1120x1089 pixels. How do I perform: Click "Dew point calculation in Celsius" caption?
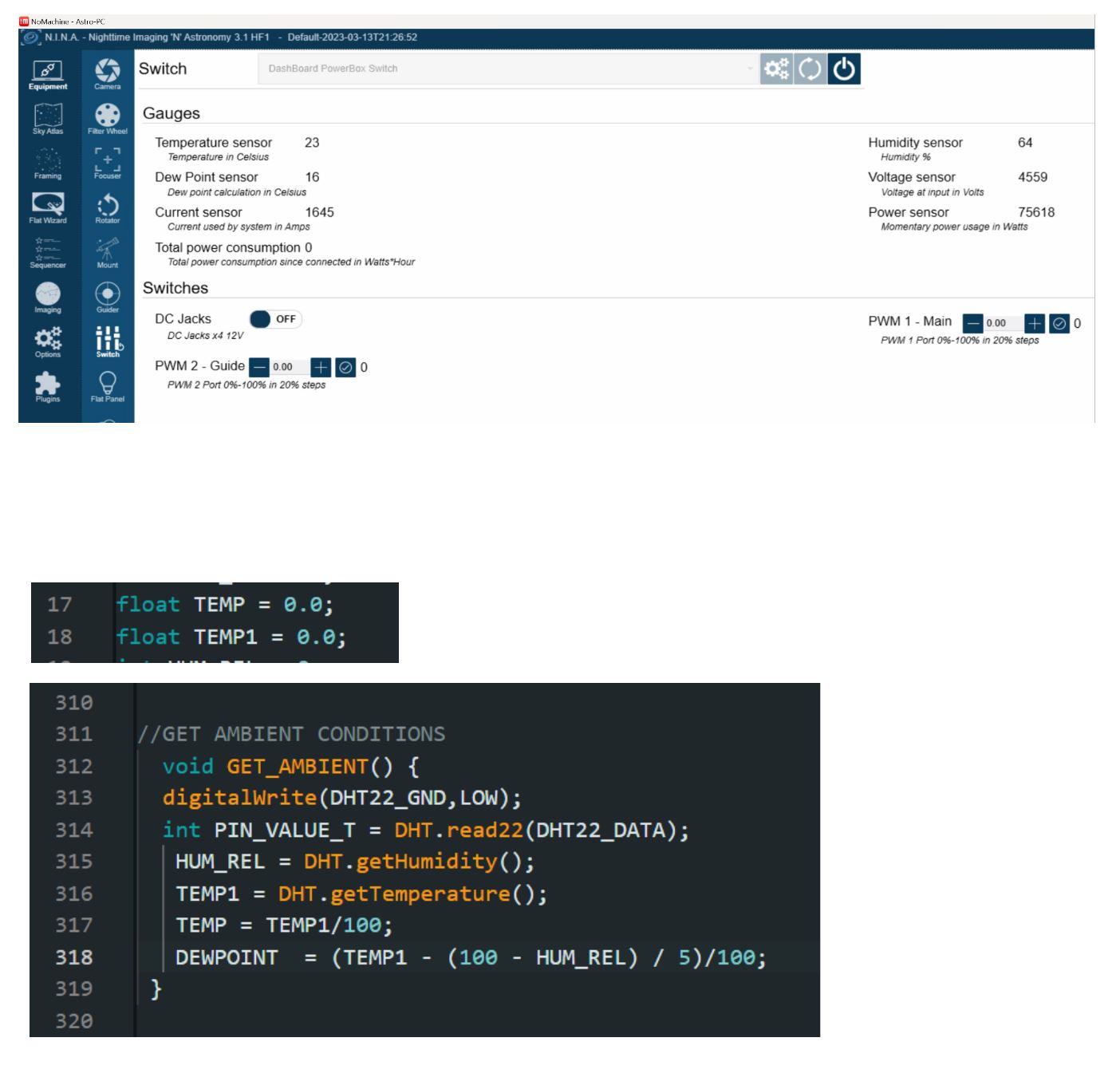tap(237, 192)
